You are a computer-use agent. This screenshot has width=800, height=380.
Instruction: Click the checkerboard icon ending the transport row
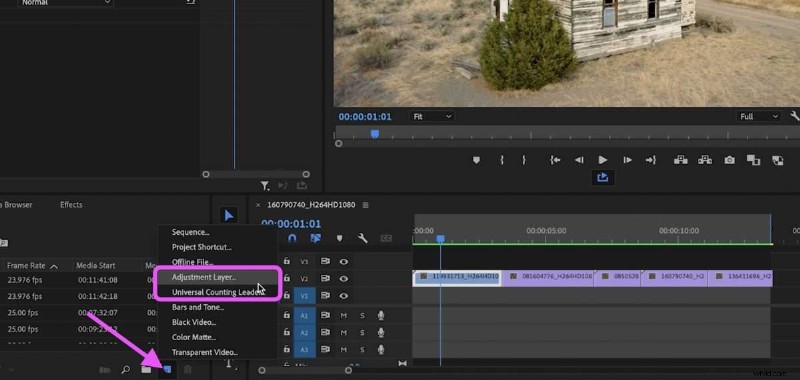[778, 161]
